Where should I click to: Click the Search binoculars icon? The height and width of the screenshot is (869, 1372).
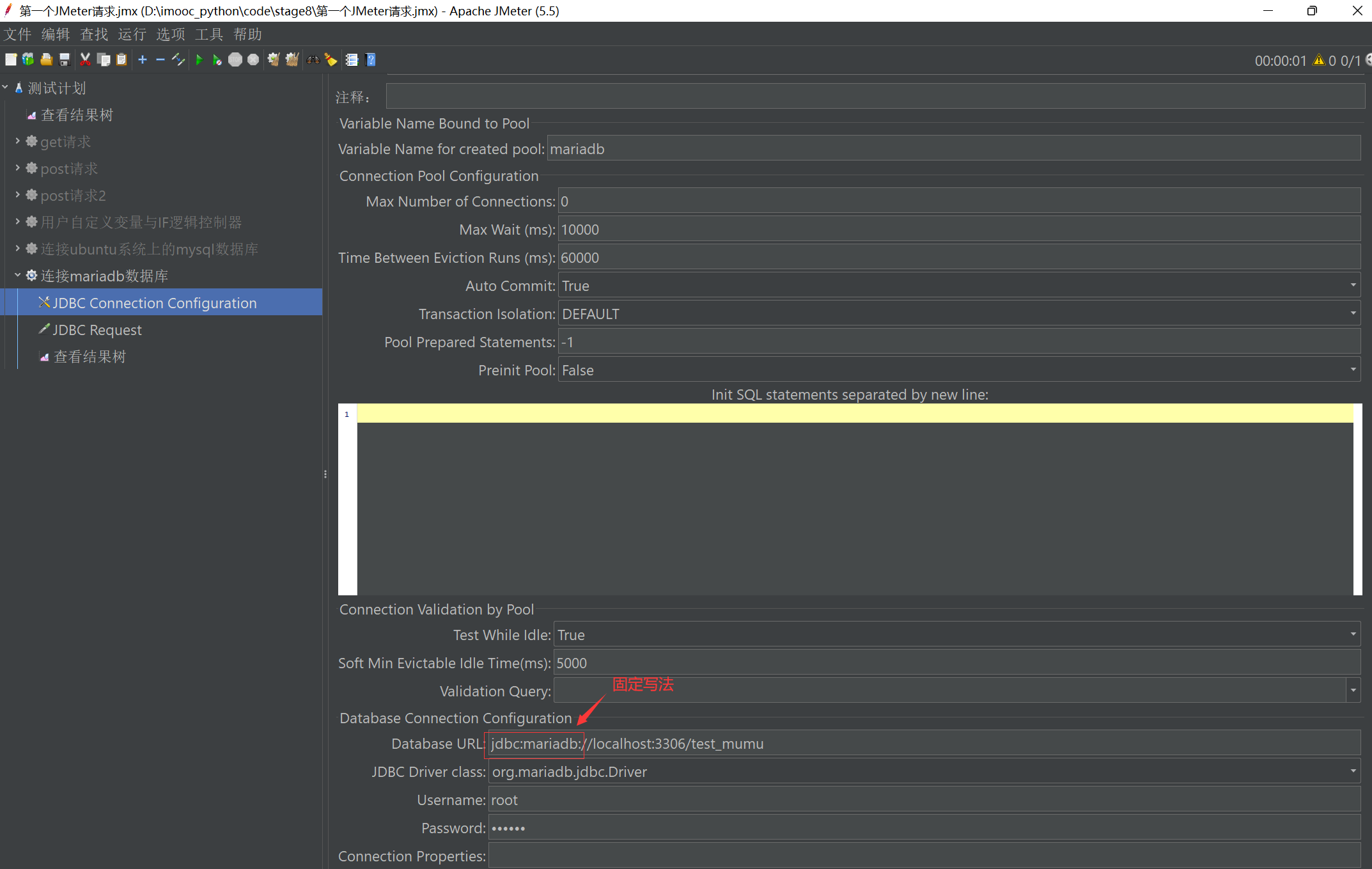[x=313, y=59]
